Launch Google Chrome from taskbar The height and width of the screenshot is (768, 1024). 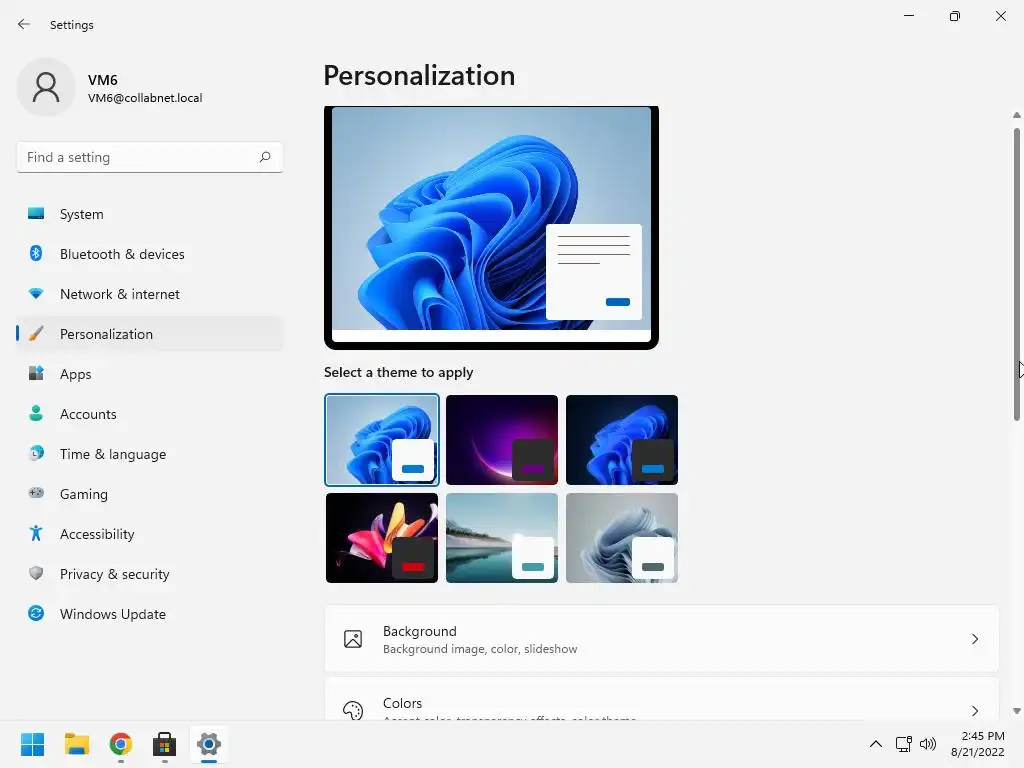coord(121,744)
